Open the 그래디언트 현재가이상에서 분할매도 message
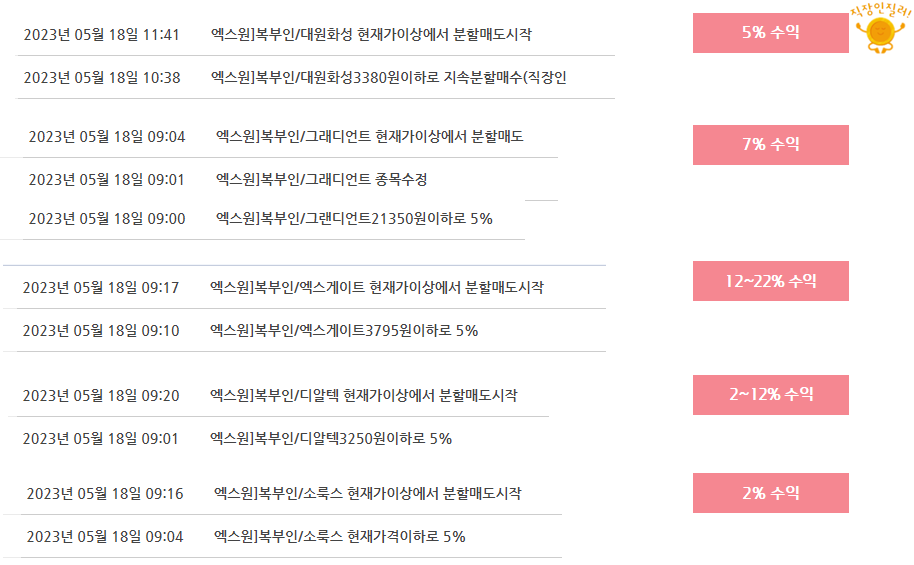The image size is (914, 565). click(370, 136)
